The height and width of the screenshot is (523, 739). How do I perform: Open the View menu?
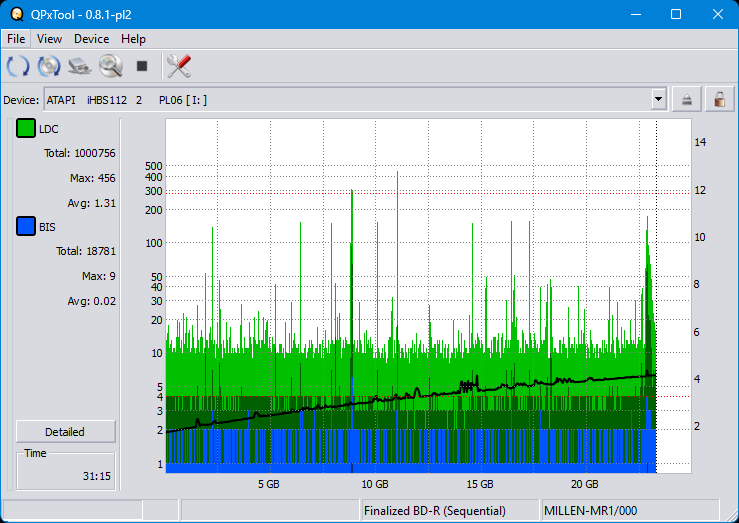pos(49,39)
